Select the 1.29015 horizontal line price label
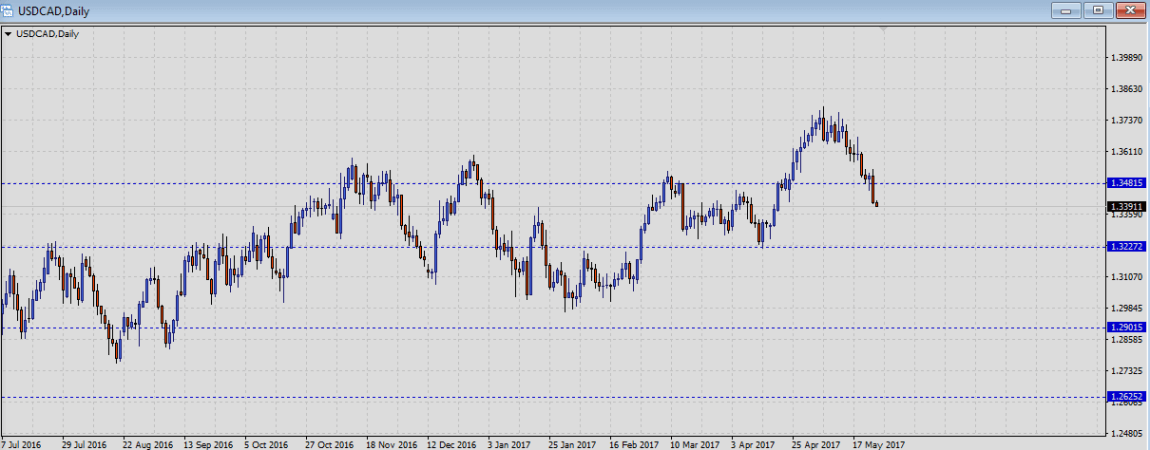The height and width of the screenshot is (450, 1150). [1127, 327]
